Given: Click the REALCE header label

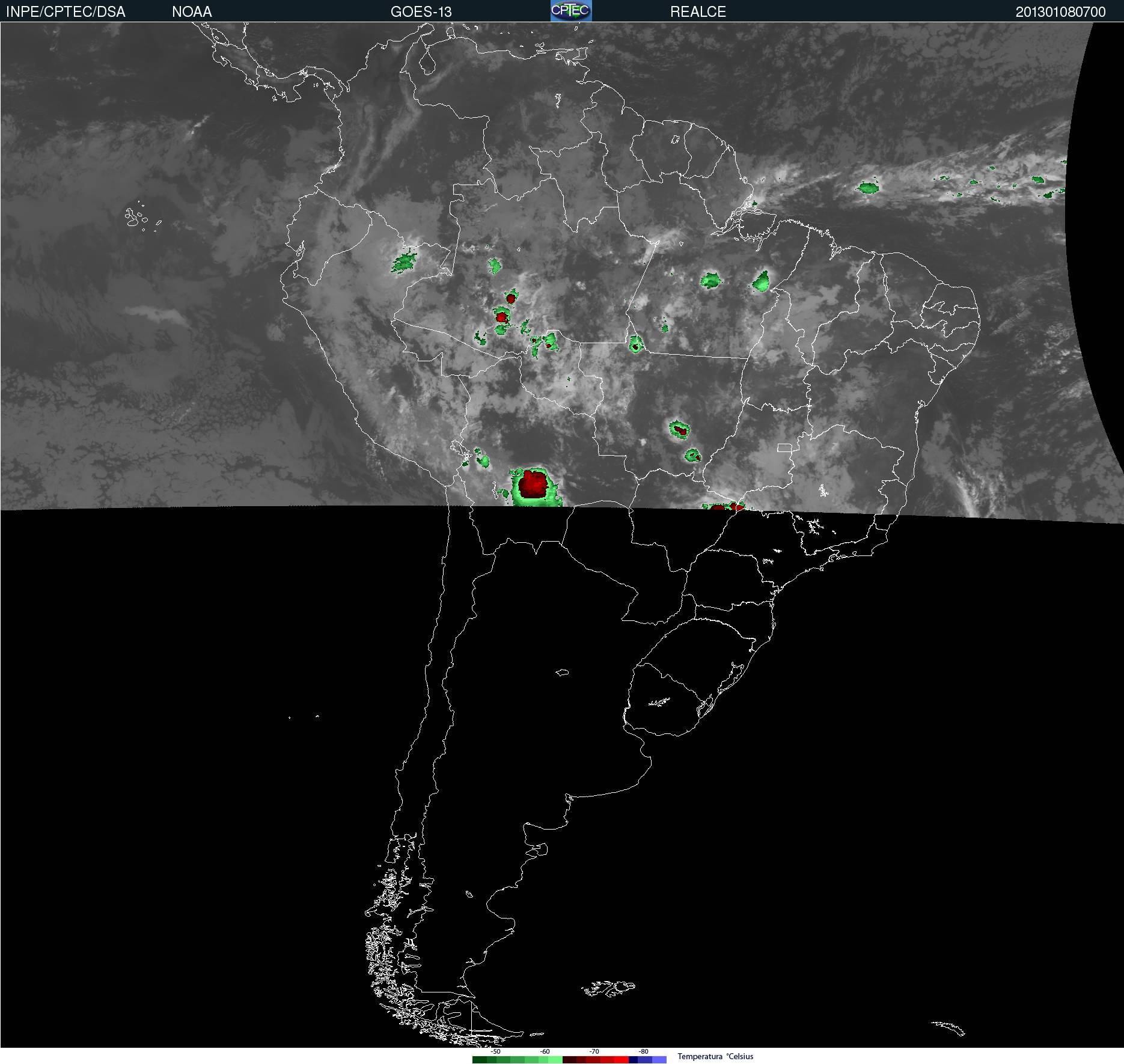Looking at the screenshot, I should pyautogui.click(x=698, y=11).
